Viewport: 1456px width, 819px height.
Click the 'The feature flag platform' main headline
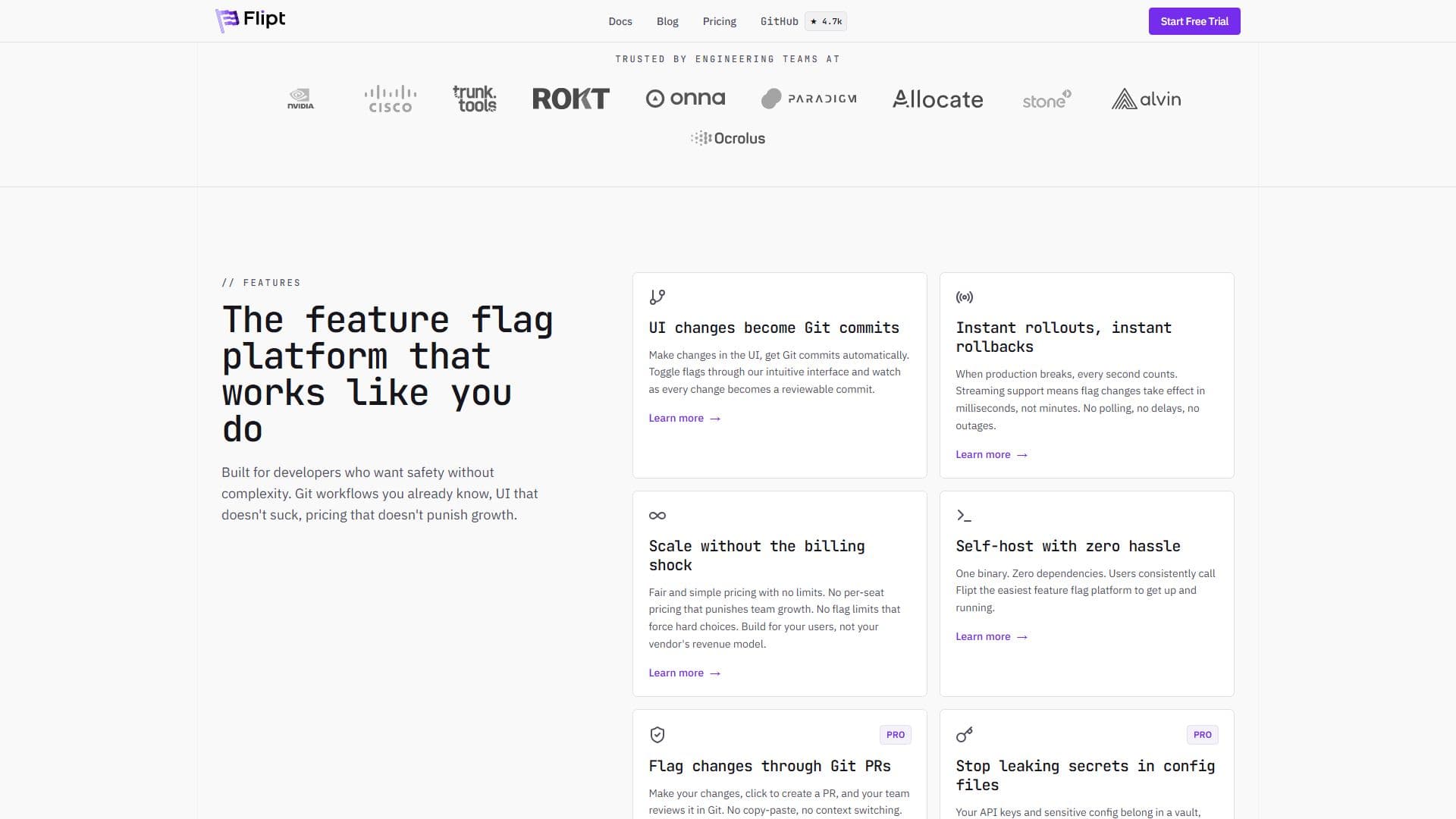[388, 374]
